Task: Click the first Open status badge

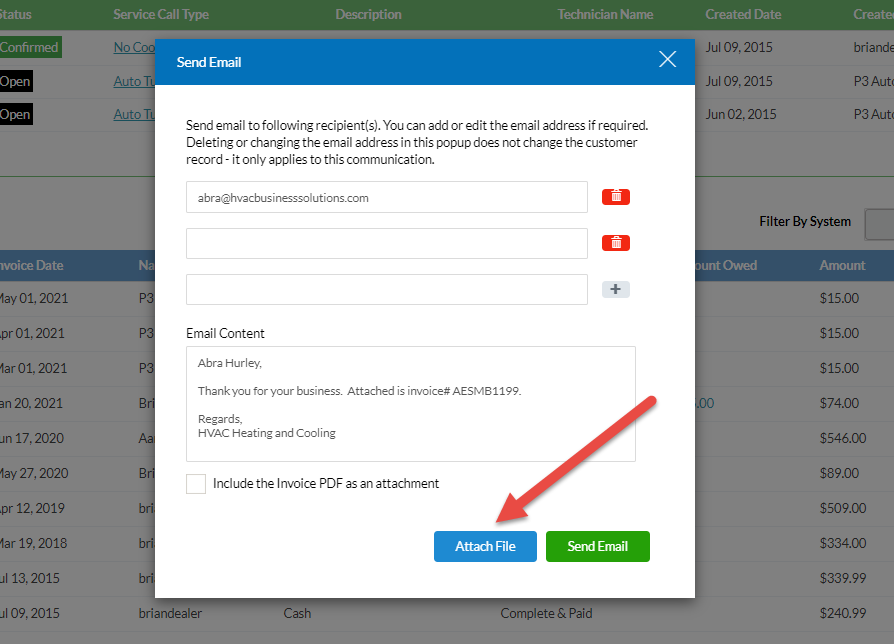Action: [x=15, y=81]
